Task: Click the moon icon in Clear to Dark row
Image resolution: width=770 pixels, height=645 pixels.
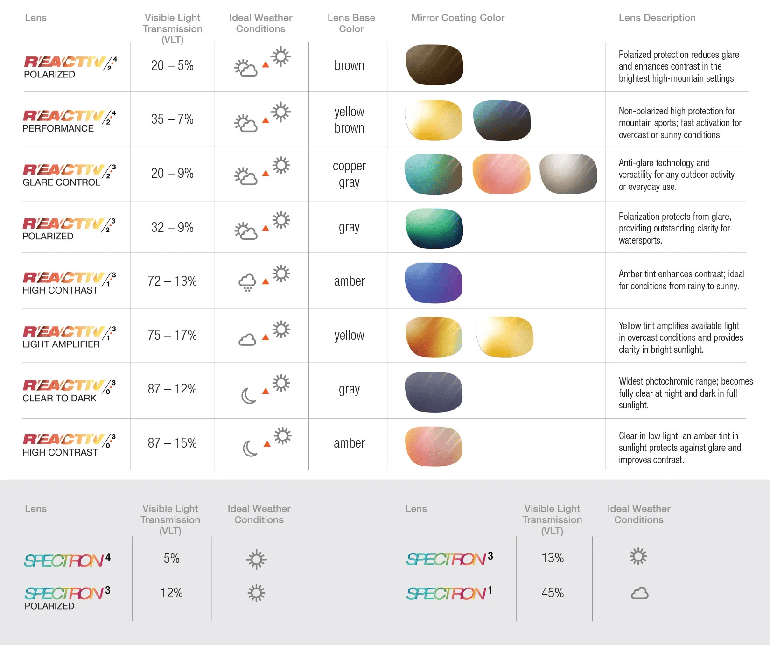Action: [x=249, y=395]
